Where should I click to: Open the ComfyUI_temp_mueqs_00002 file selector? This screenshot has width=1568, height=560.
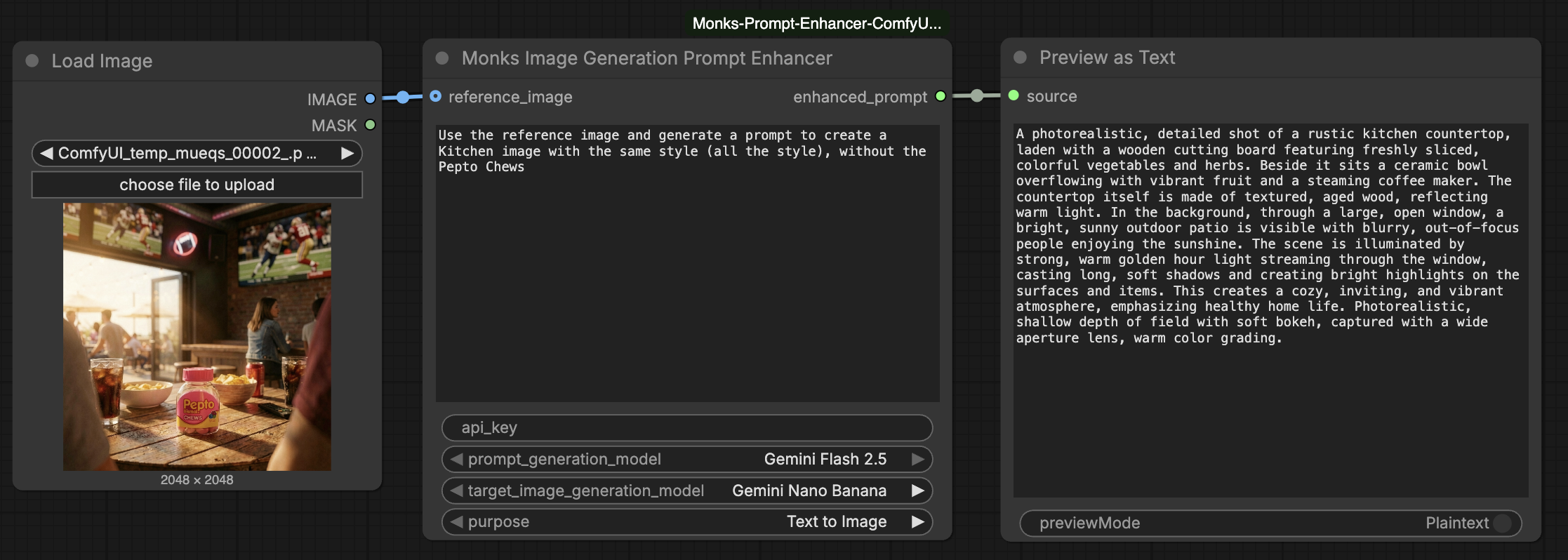(197, 153)
